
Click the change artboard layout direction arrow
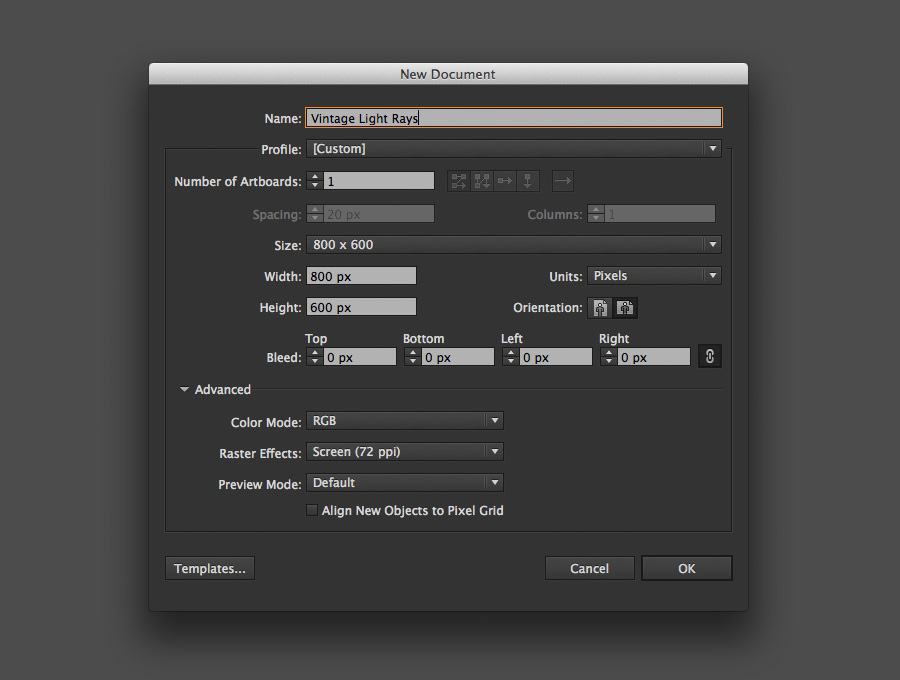[563, 181]
